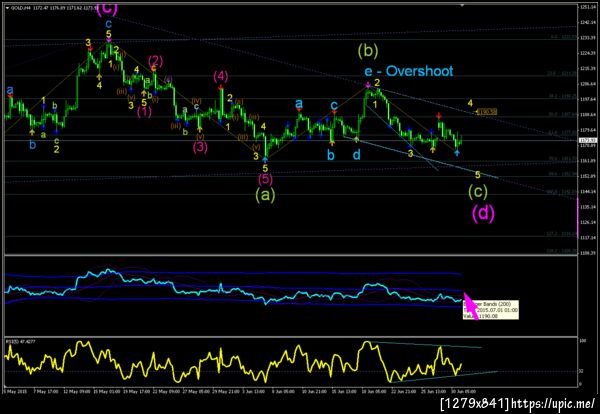Click the 1135.14 price axis value

tap(587, 207)
